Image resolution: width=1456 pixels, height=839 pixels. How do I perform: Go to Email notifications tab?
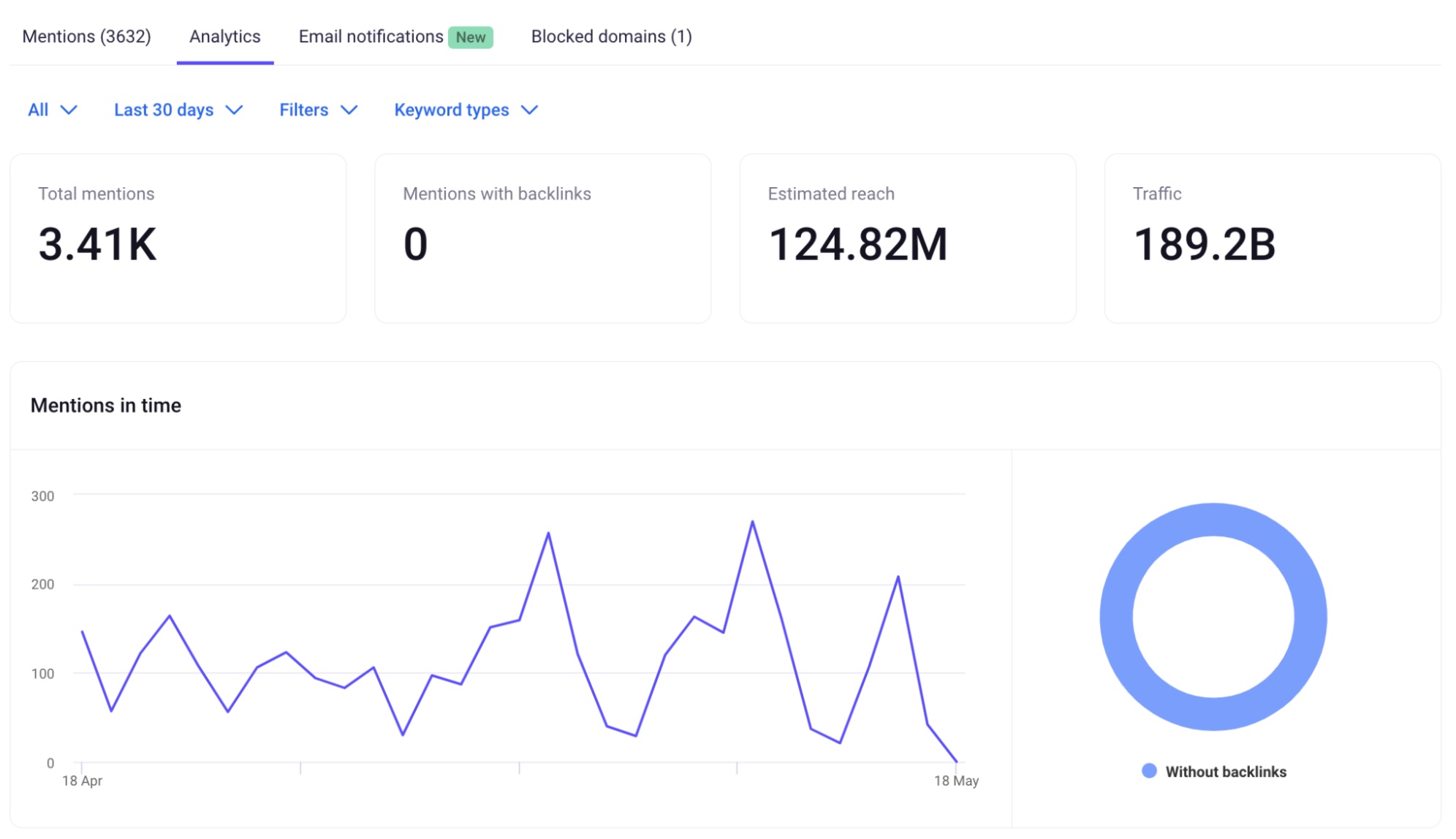369,37
